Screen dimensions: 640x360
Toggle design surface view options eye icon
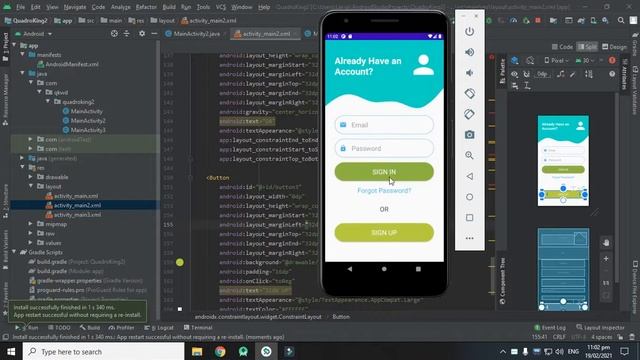click(514, 74)
